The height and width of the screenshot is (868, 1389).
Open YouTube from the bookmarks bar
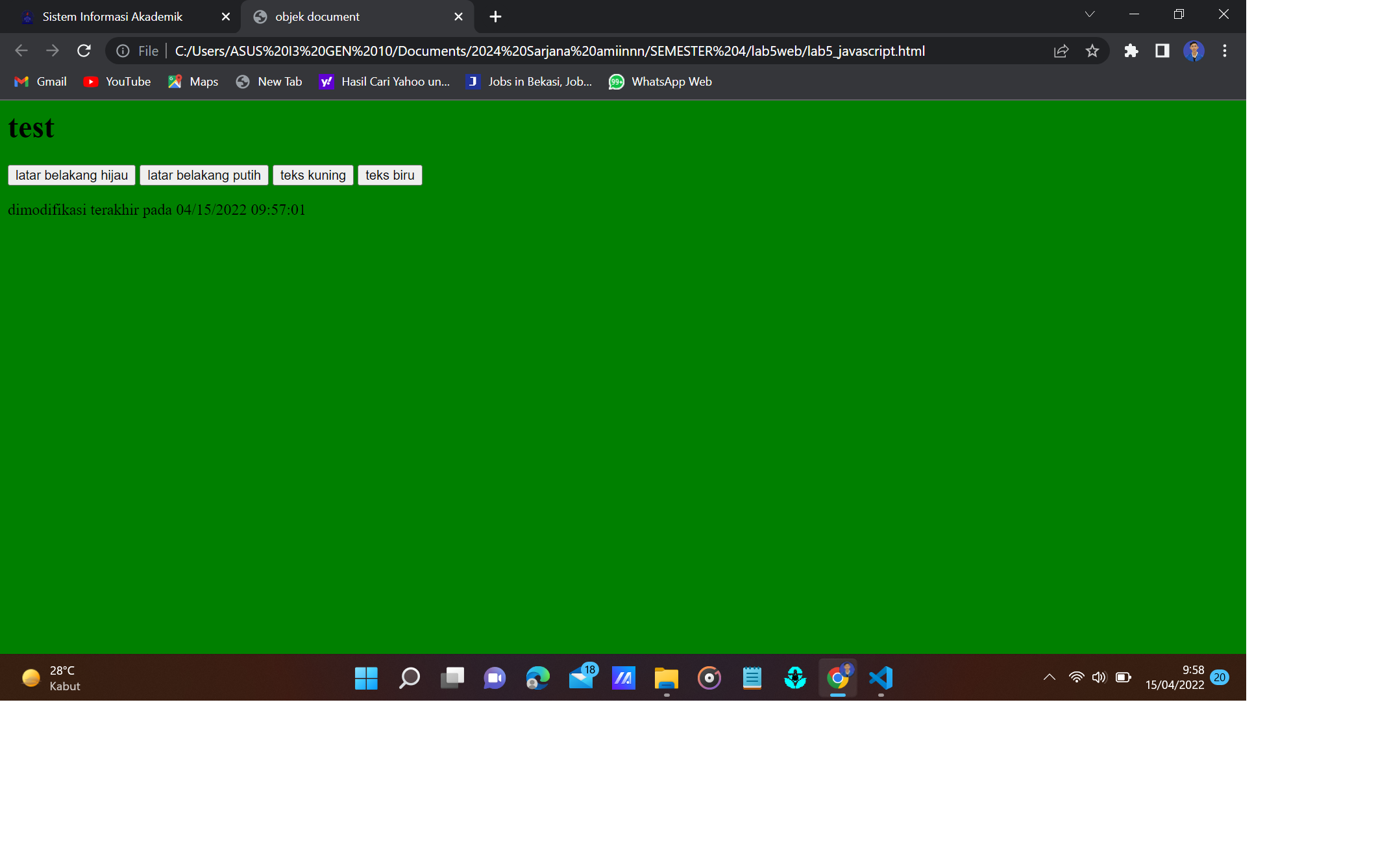pos(117,82)
